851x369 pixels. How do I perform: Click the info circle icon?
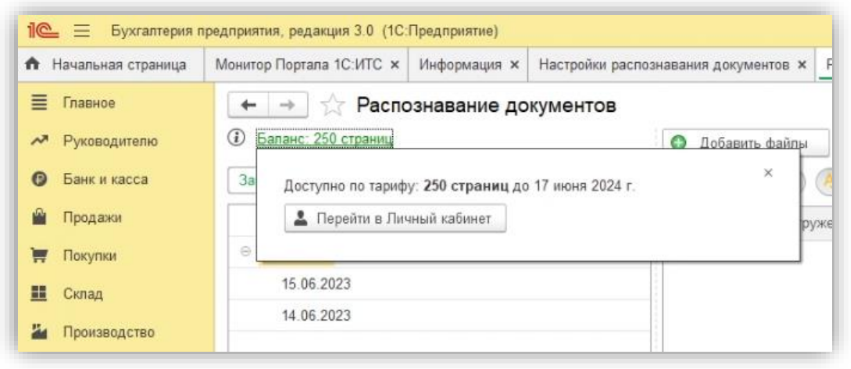pos(236,138)
